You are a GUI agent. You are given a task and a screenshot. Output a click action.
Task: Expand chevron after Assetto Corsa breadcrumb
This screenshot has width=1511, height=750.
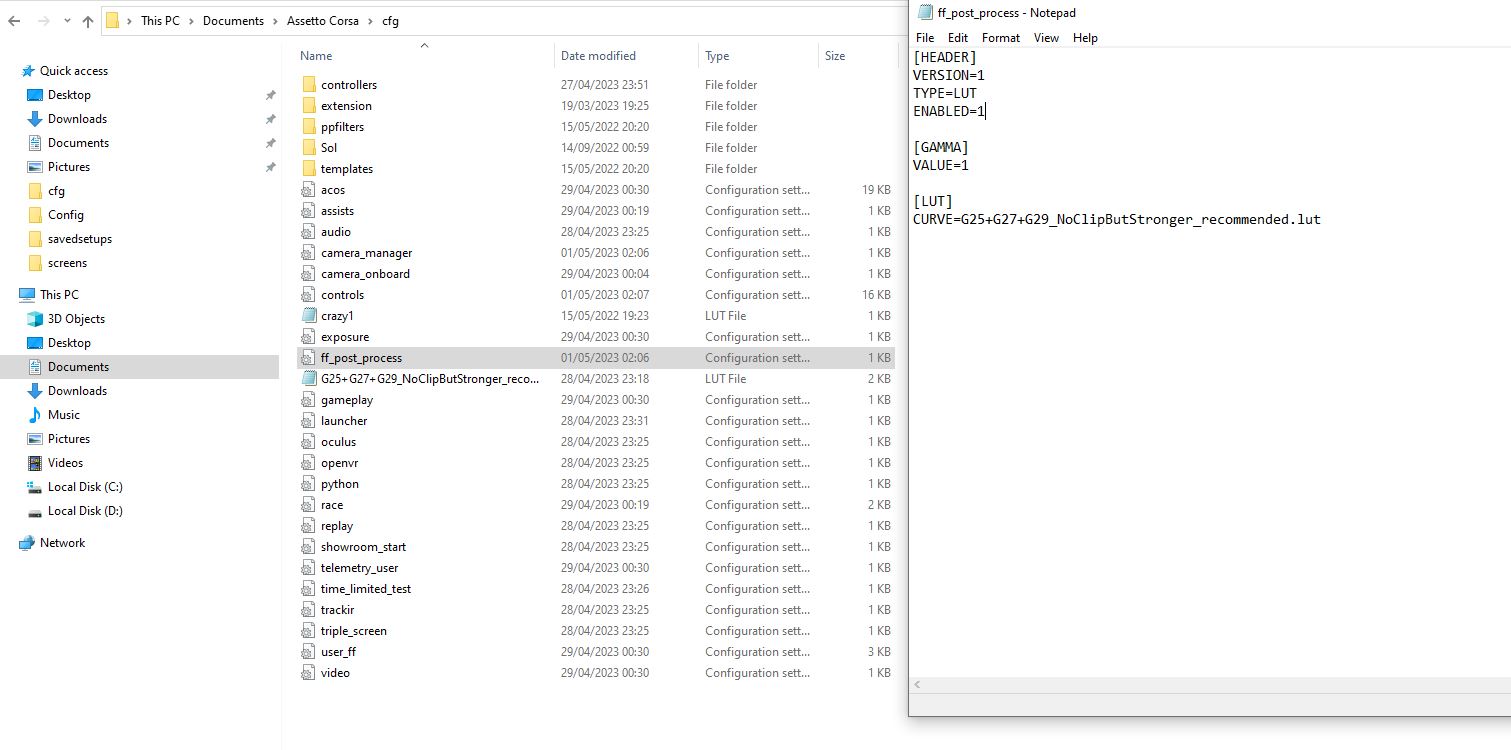tap(372, 21)
